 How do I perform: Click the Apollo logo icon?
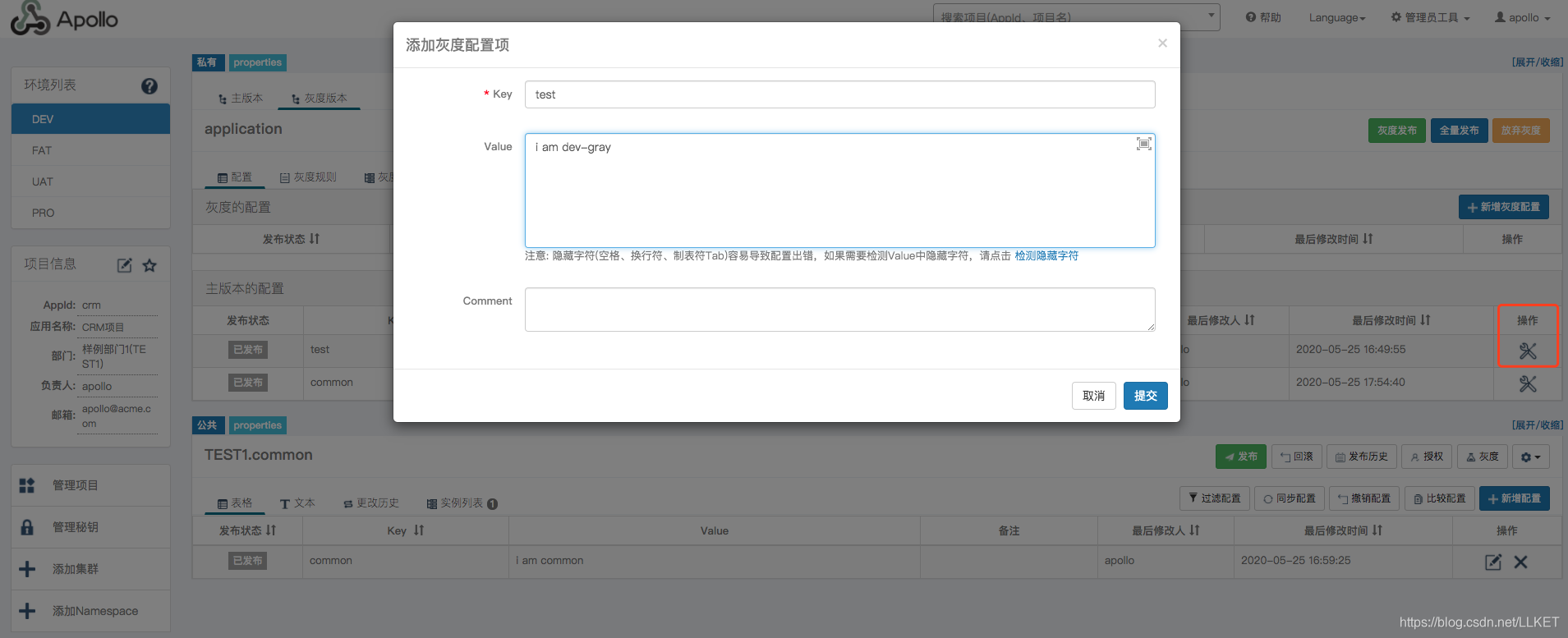[30, 18]
